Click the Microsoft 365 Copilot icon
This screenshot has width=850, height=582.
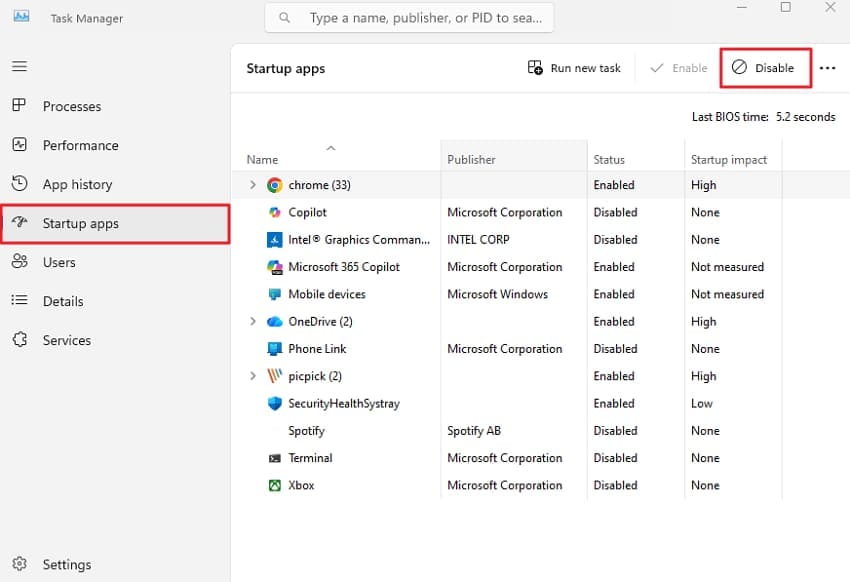coord(275,267)
